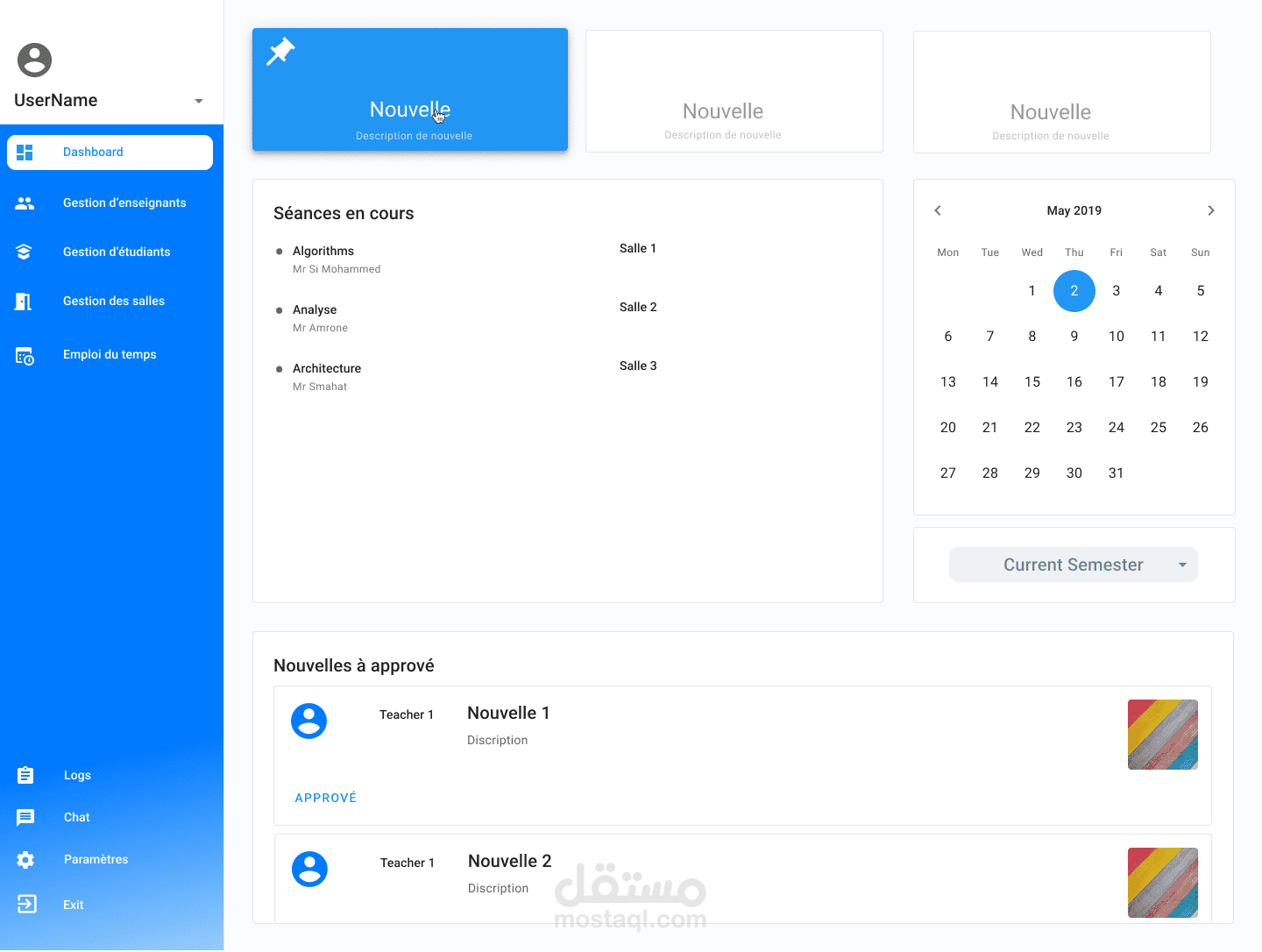Click the Exit menu label
This screenshot has height=952, width=1262.
click(74, 906)
